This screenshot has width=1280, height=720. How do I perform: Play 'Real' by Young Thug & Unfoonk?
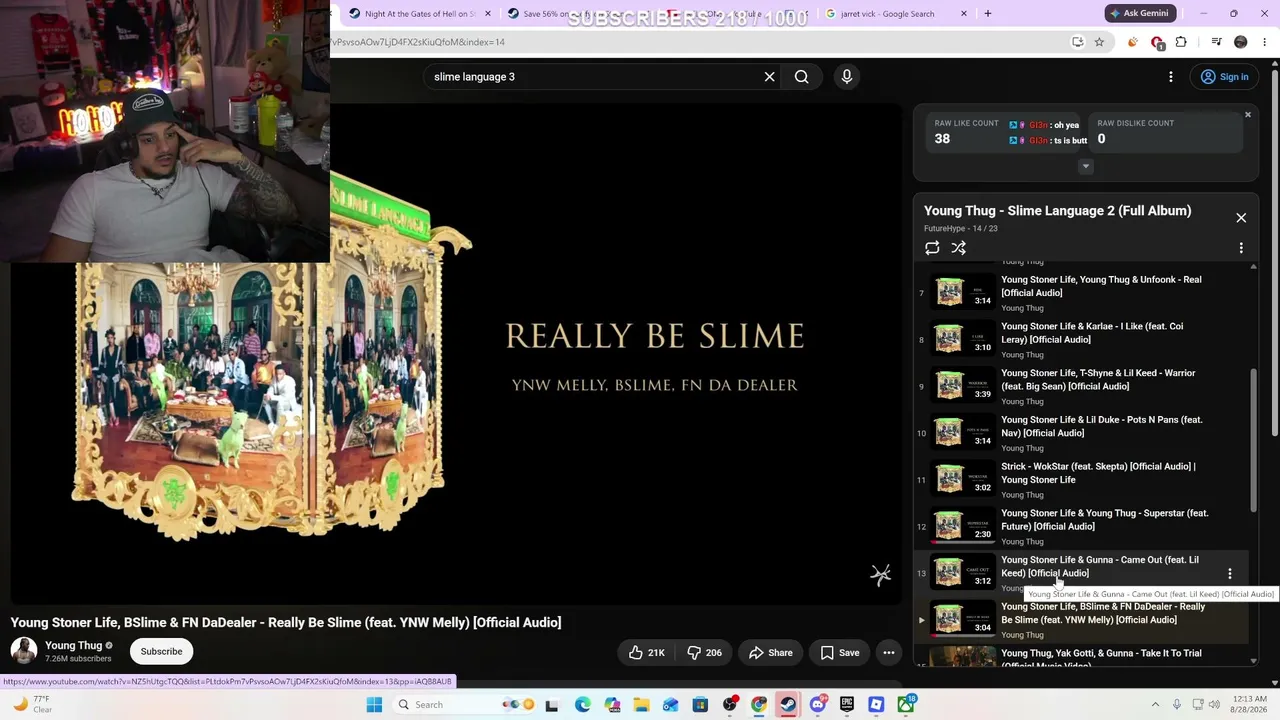click(x=1081, y=293)
